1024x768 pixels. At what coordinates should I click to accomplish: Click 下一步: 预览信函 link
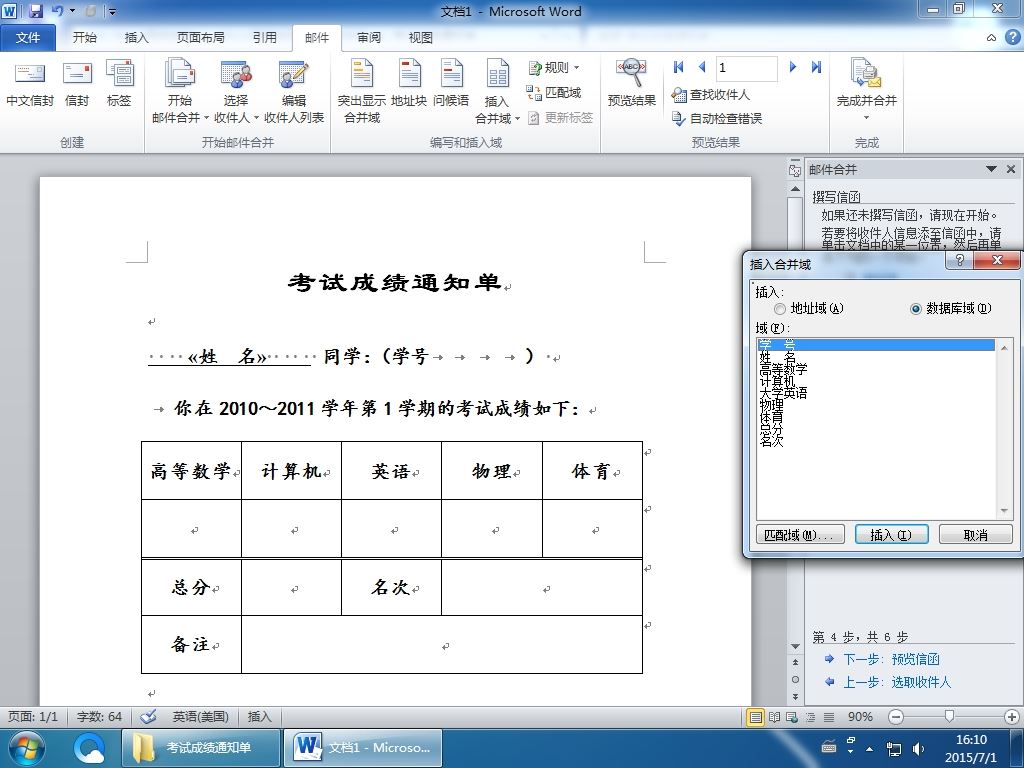(891, 659)
